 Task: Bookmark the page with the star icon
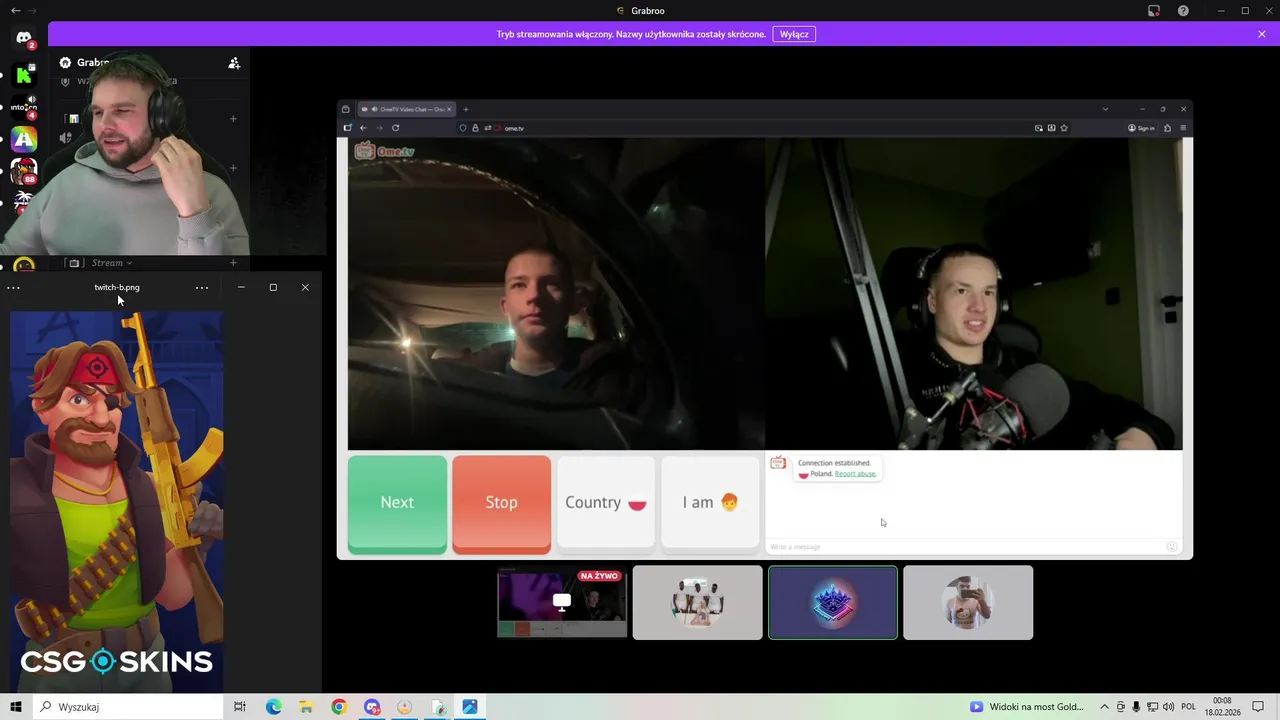tap(1064, 128)
